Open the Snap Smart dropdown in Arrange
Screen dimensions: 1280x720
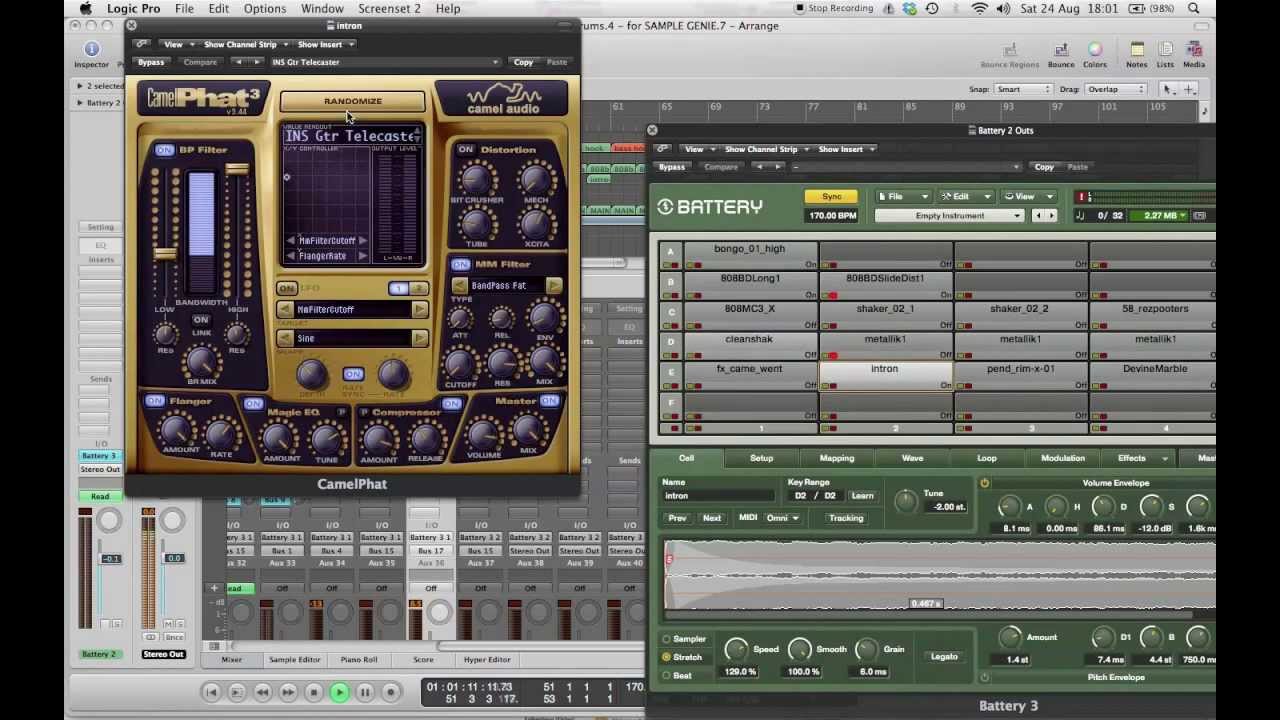[1022, 89]
